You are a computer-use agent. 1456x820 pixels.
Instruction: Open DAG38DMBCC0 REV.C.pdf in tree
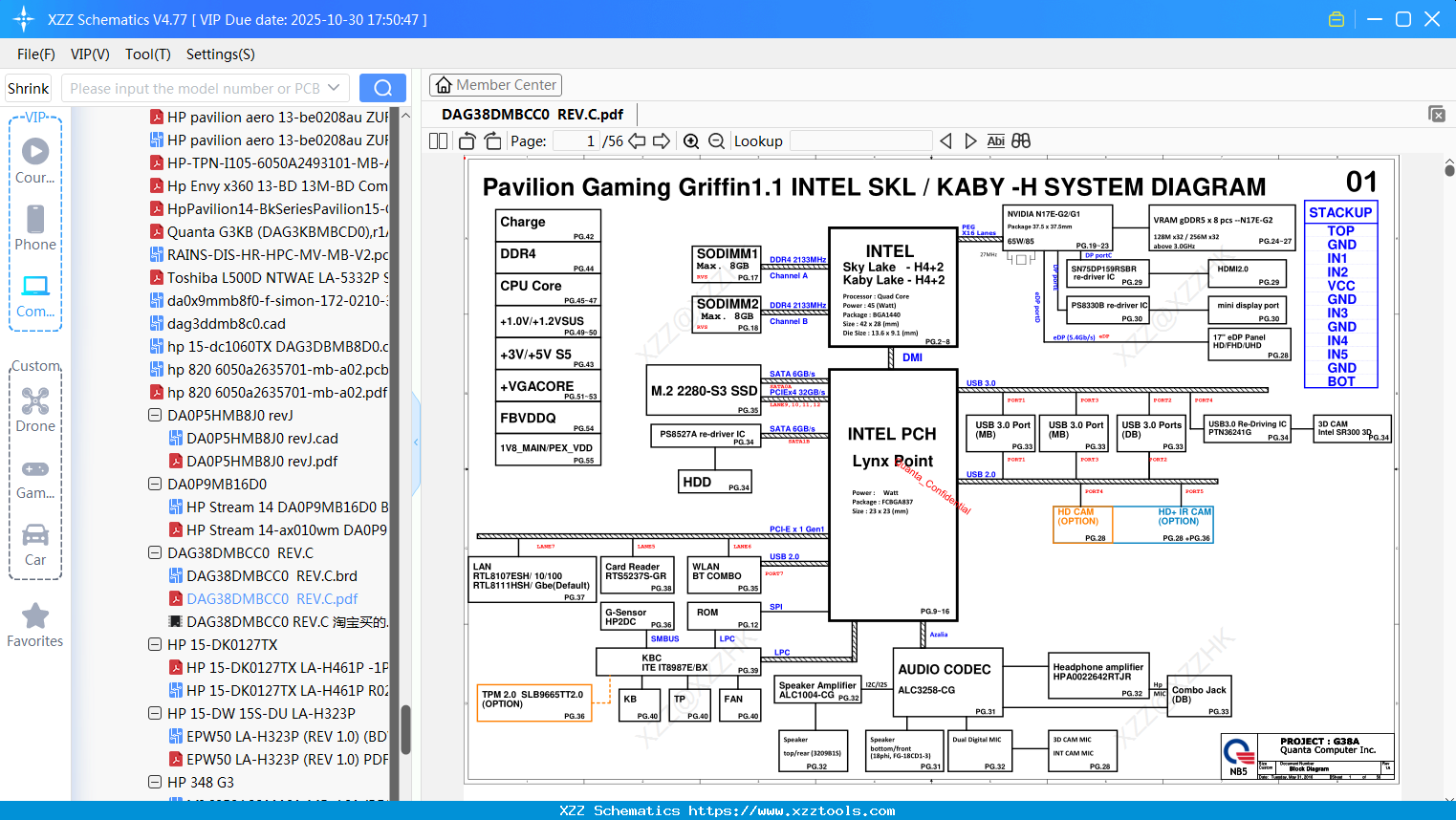tap(272, 599)
